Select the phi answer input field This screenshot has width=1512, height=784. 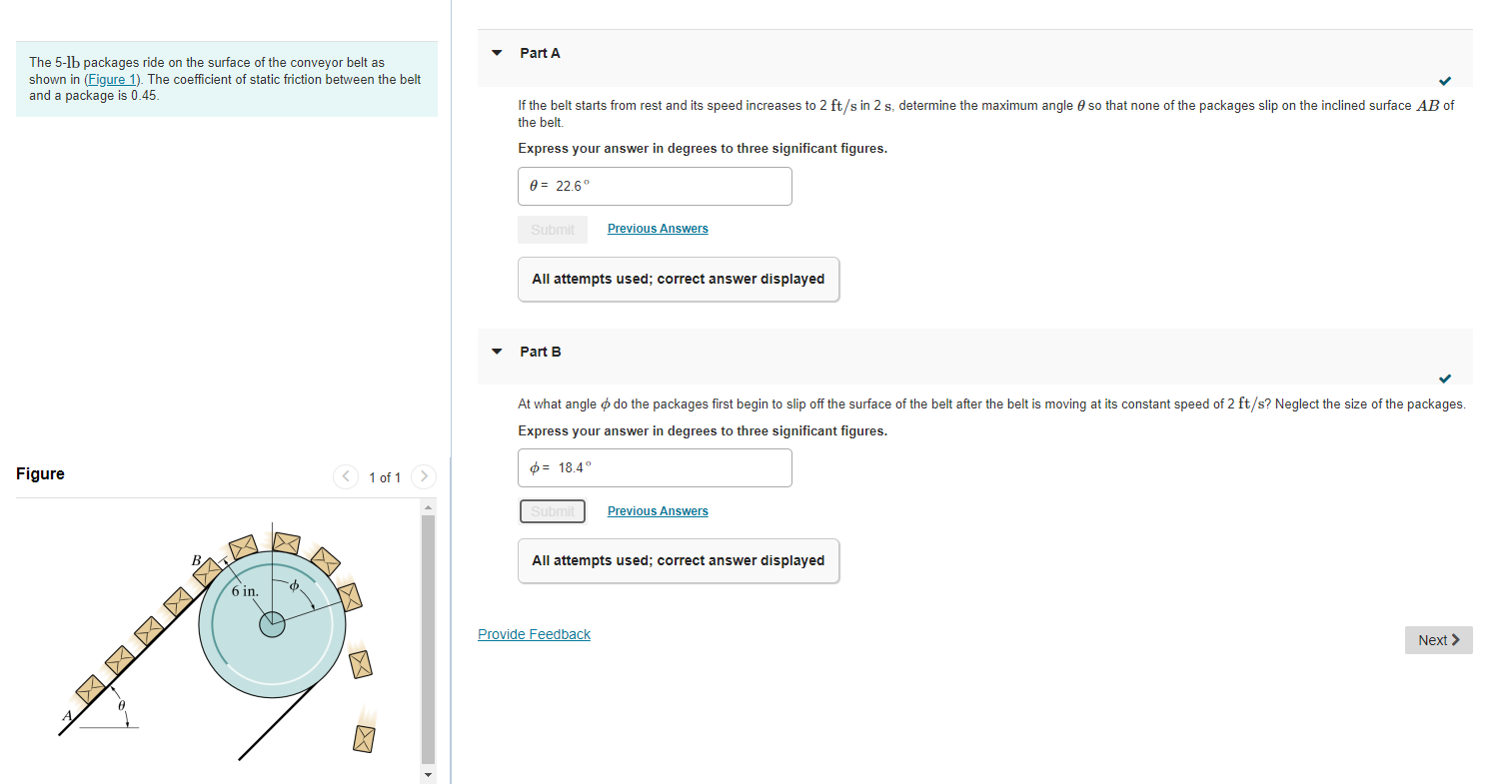tap(655, 467)
